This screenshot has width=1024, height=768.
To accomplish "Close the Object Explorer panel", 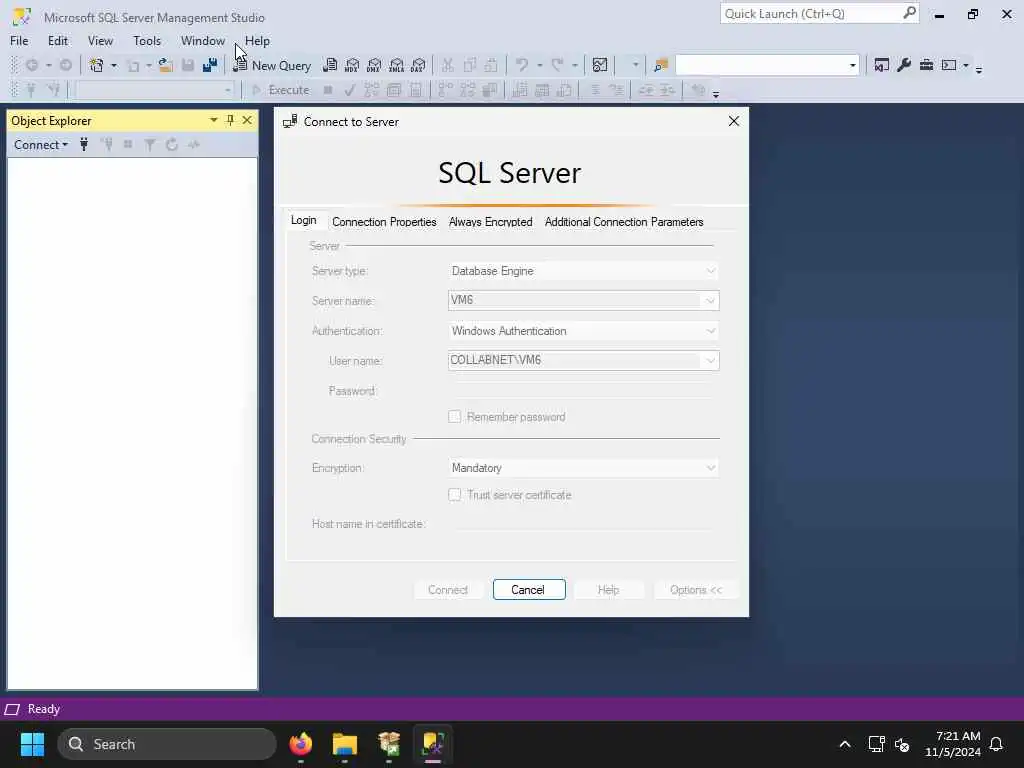I will [247, 120].
